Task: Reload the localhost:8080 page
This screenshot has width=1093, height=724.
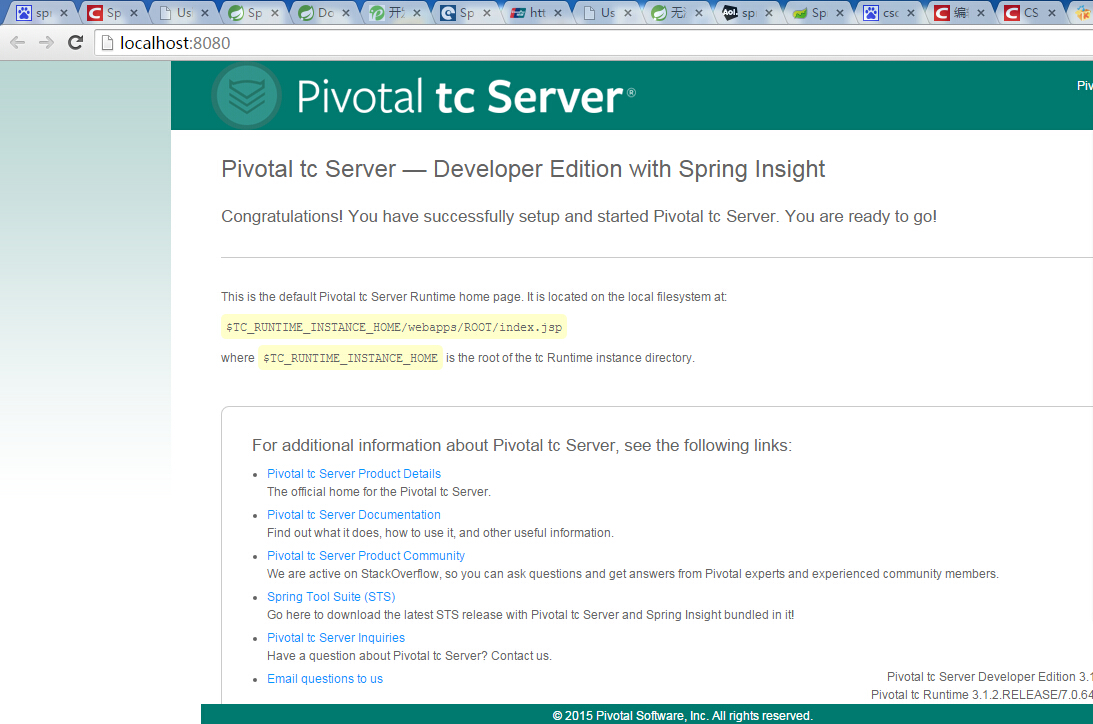Action: pyautogui.click(x=75, y=43)
